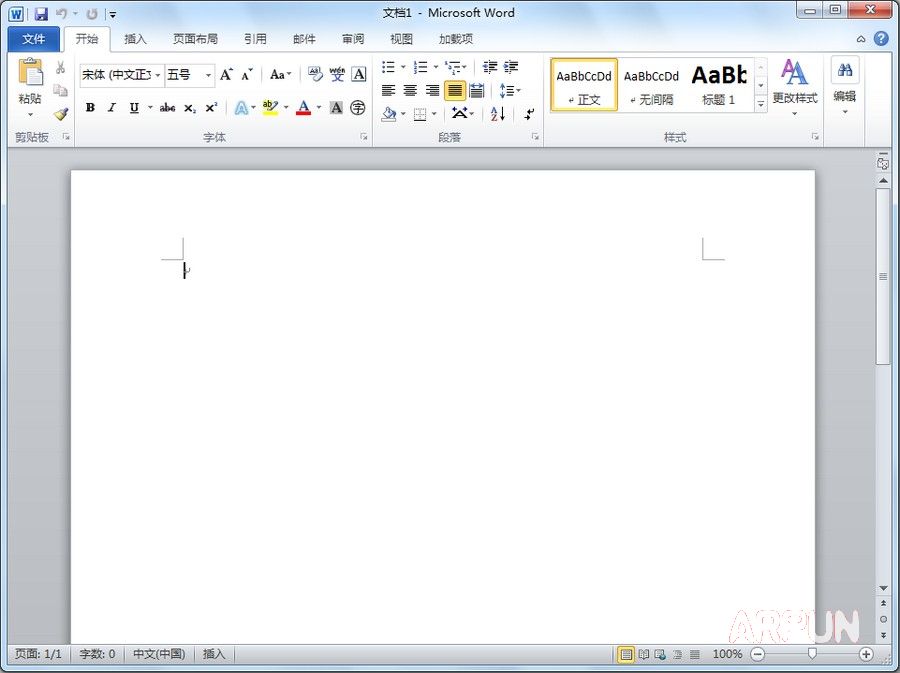The height and width of the screenshot is (673, 900).
Task: Apply strikethrough formatting
Action: tap(166, 106)
